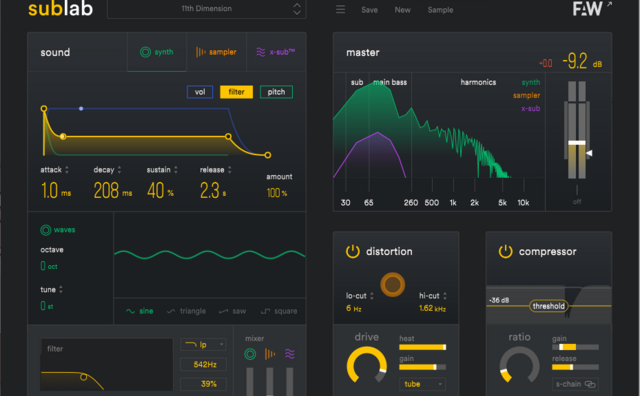Click the compressor release slider
This screenshot has width=640, height=396.
tap(576, 367)
